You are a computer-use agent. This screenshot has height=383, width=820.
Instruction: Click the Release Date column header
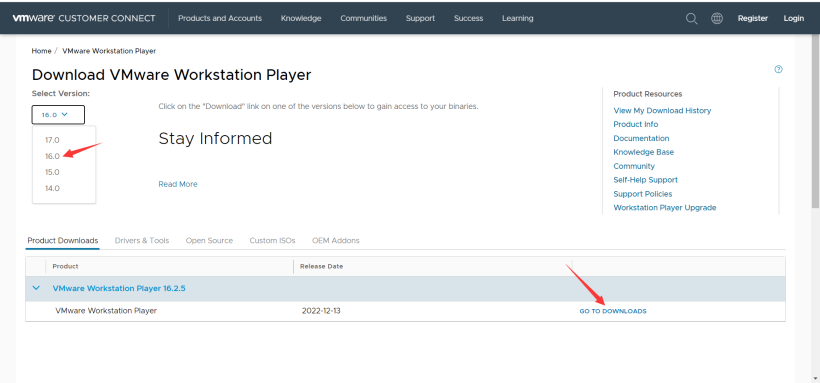(x=321, y=266)
